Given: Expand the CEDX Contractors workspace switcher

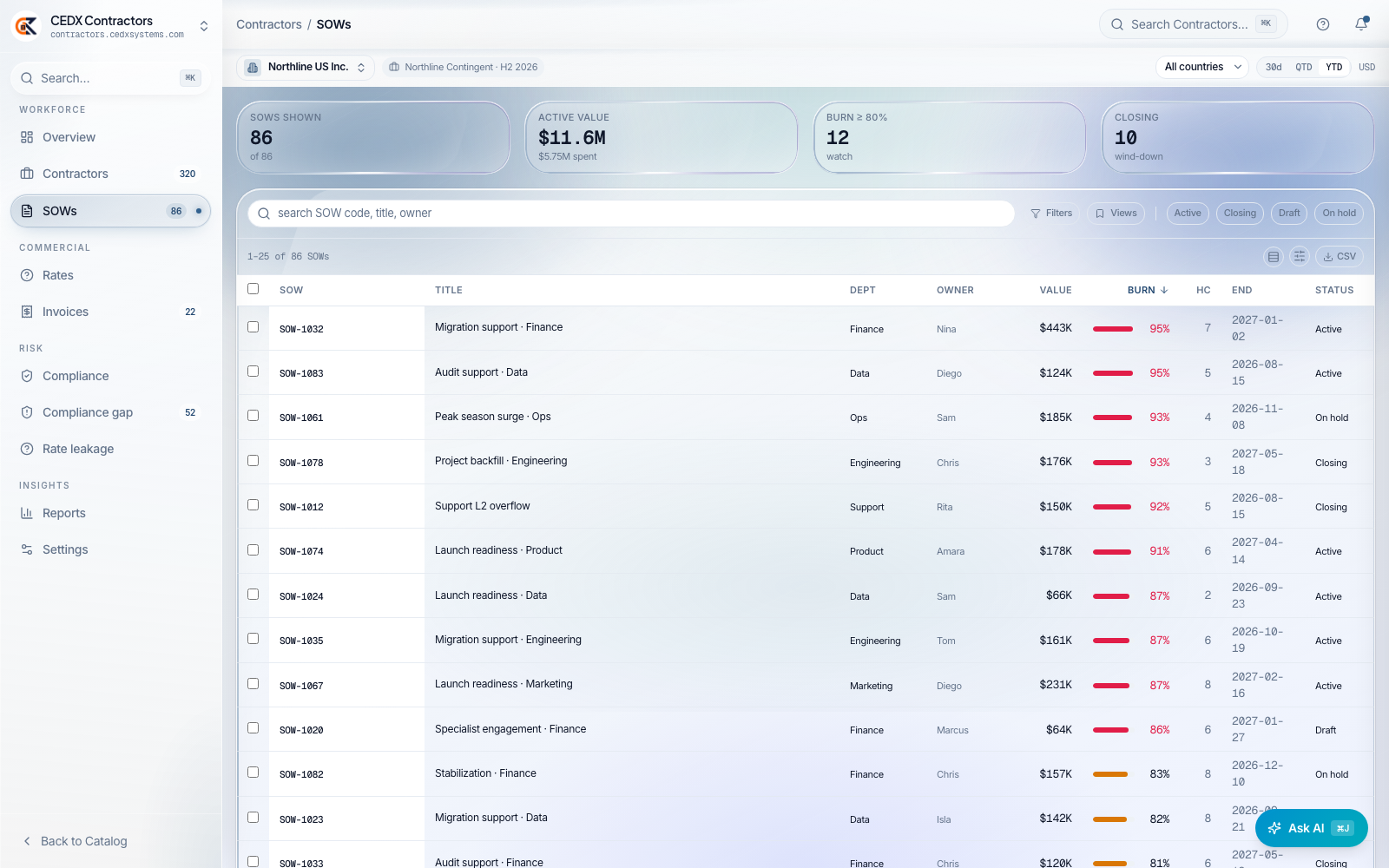Looking at the screenshot, I should (x=204, y=26).
